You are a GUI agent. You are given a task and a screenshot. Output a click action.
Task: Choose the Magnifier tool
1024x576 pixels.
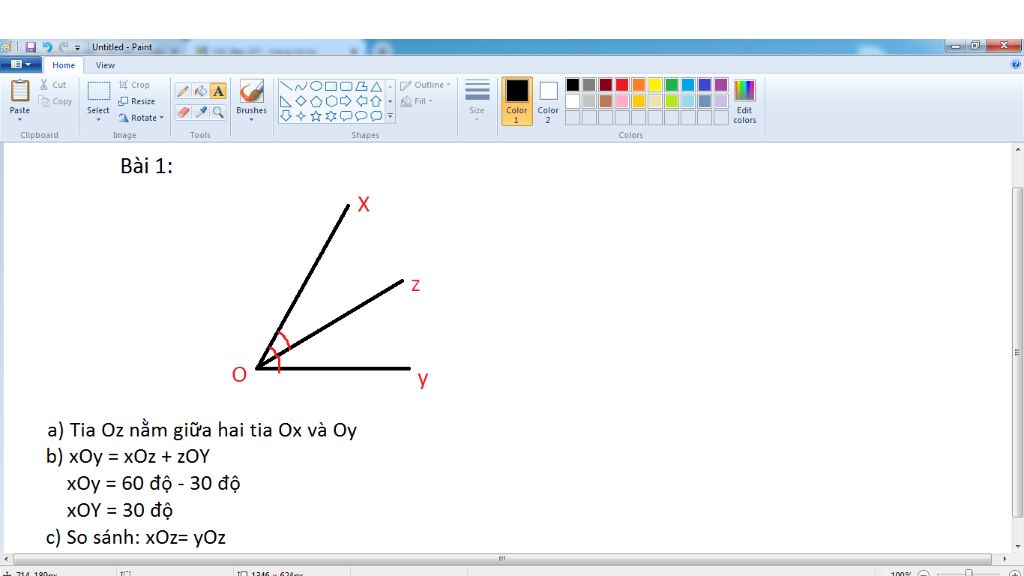click(218, 112)
